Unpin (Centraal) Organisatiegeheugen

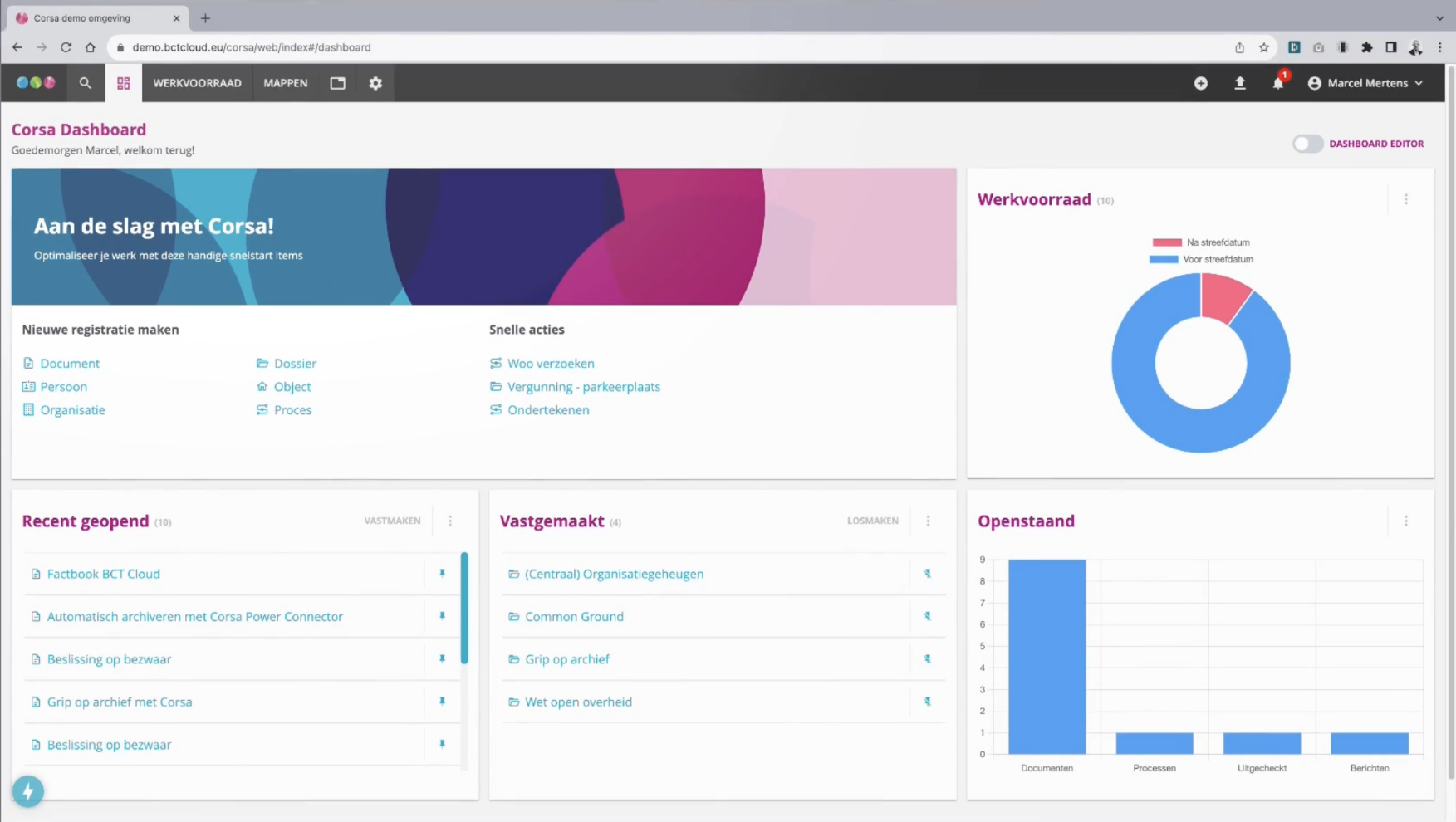[928, 574]
